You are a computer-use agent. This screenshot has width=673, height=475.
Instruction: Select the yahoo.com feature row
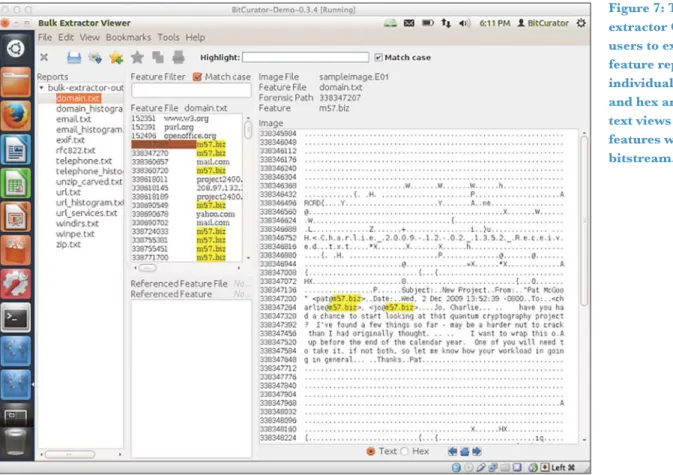coord(186,214)
